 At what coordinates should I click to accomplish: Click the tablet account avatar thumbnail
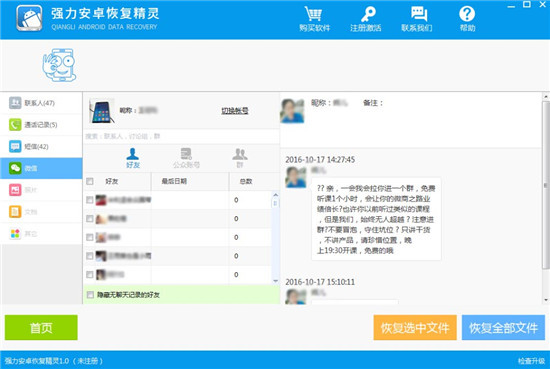102,110
